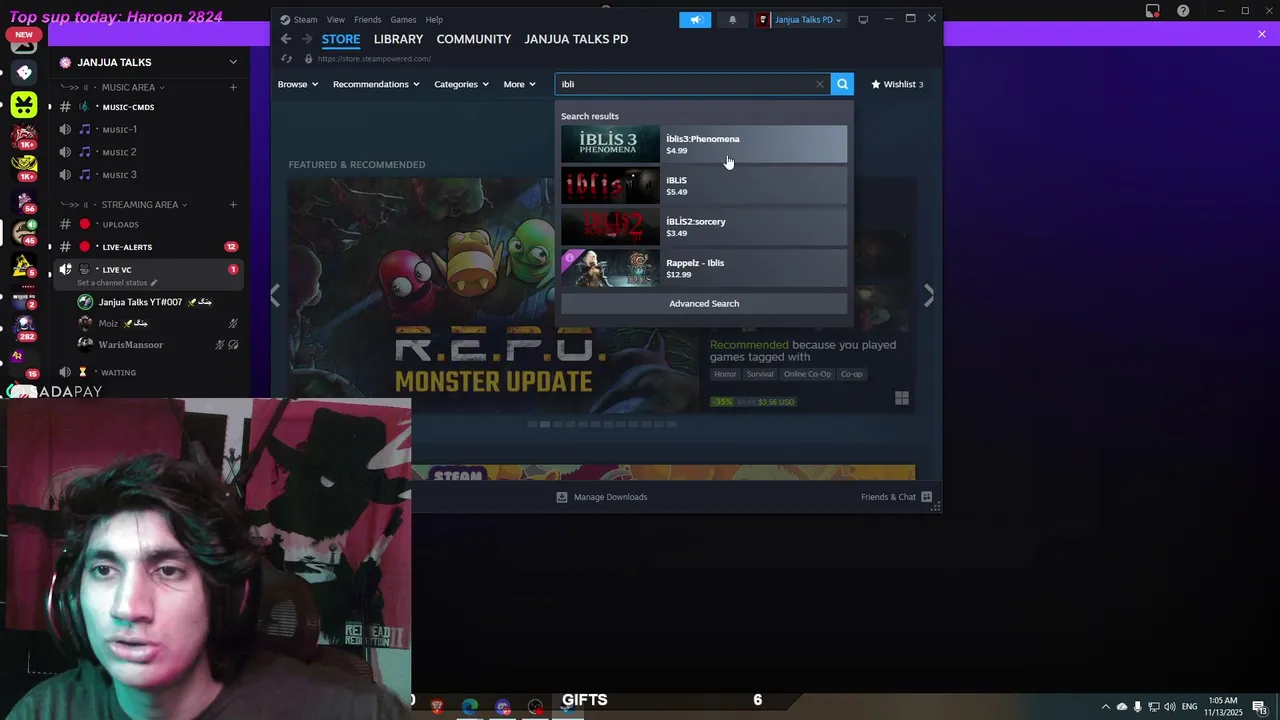Click the magnifier search button

(x=842, y=84)
